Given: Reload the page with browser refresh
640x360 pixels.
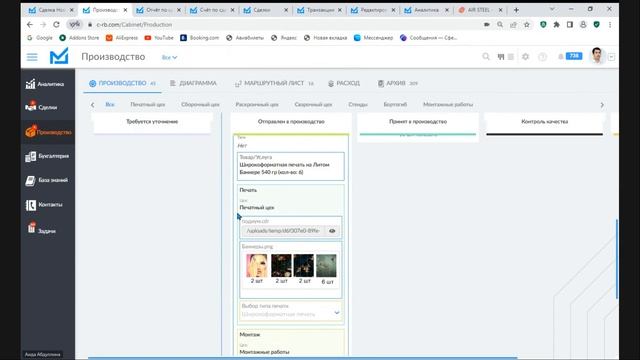Looking at the screenshot, I should pos(56,24).
